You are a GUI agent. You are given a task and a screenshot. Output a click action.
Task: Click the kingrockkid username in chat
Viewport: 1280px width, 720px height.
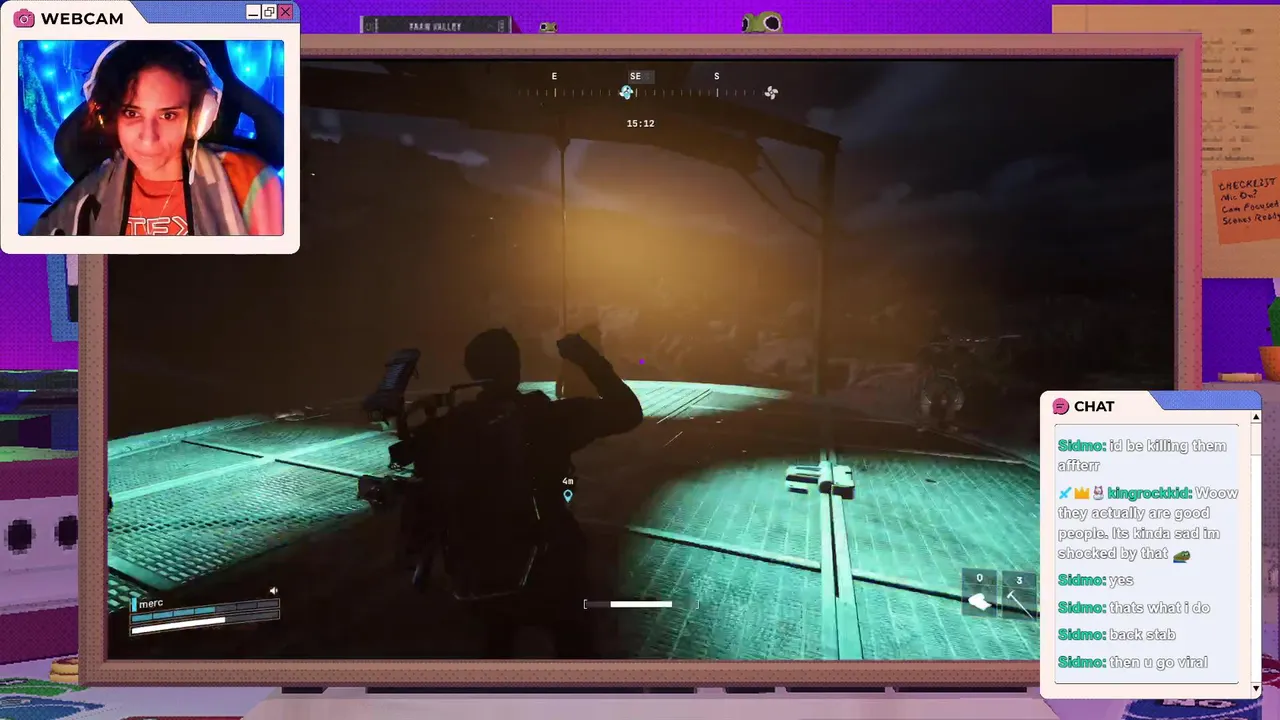coord(1149,493)
